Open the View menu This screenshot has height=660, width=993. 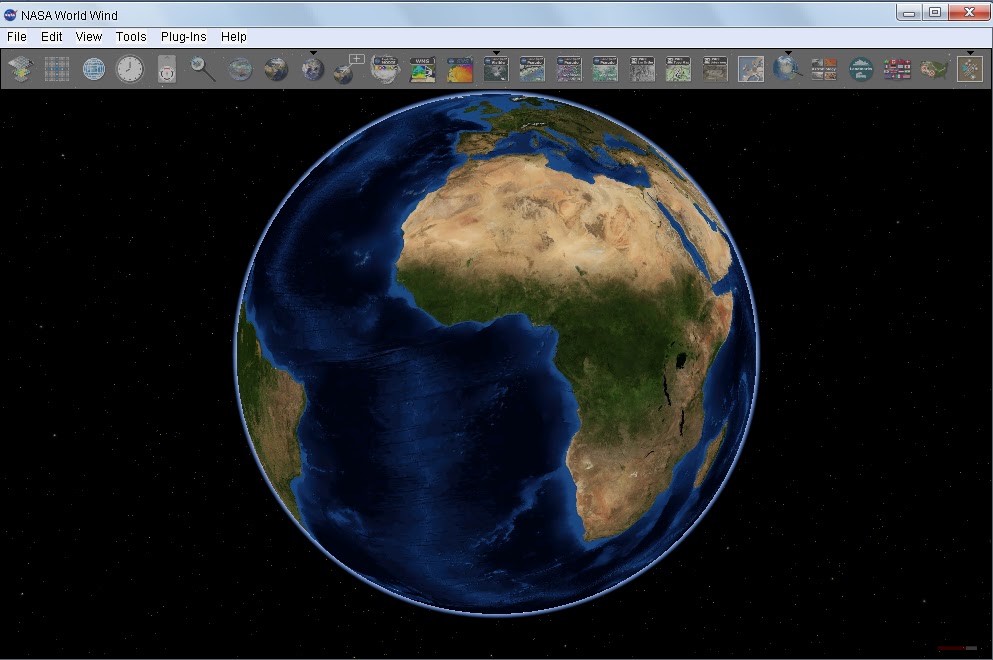click(89, 37)
